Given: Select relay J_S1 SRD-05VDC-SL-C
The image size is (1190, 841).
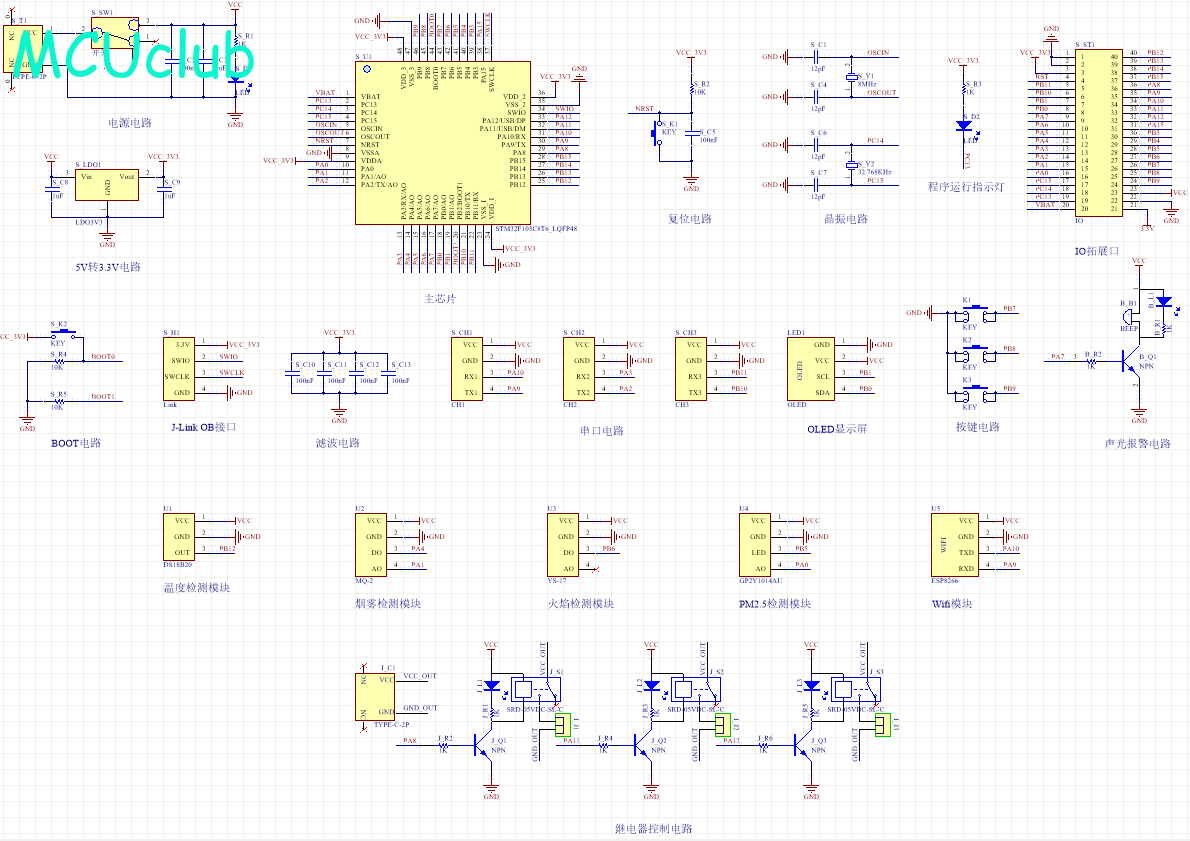Looking at the screenshot, I should pyautogui.click(x=536, y=689).
